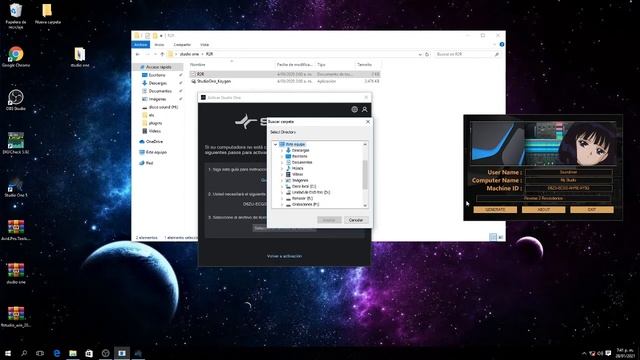The height and width of the screenshot is (360, 640).
Task: Select the Avid Pro Tools archive icon
Action: click(x=16, y=229)
